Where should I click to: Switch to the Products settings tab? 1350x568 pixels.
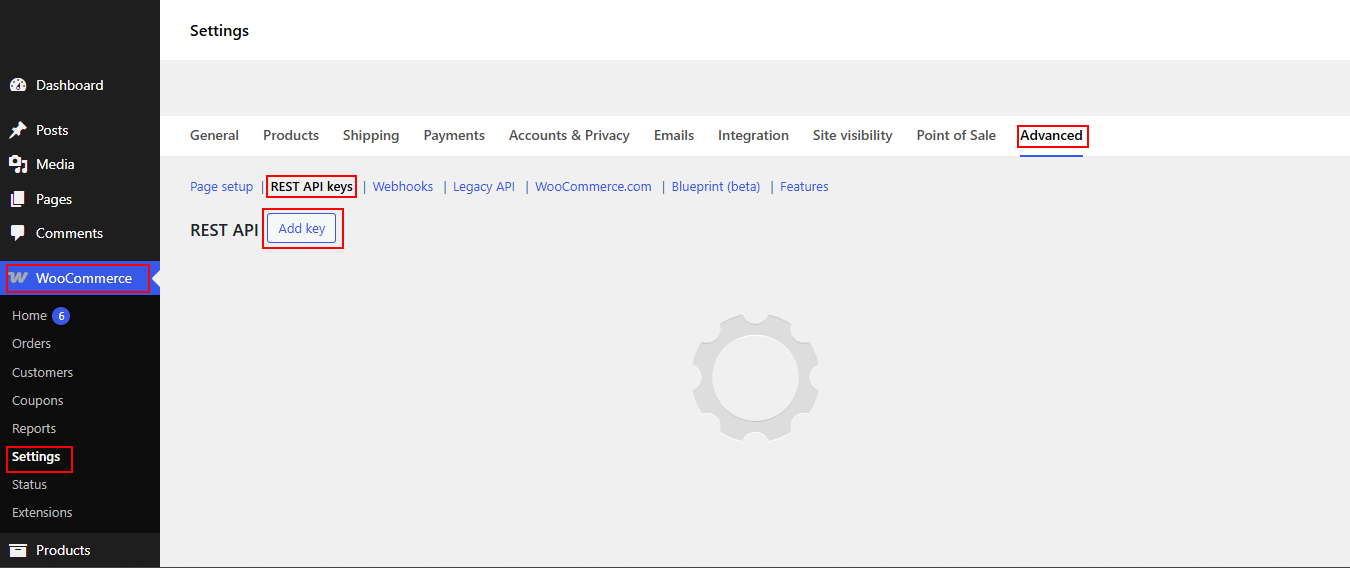coord(291,135)
